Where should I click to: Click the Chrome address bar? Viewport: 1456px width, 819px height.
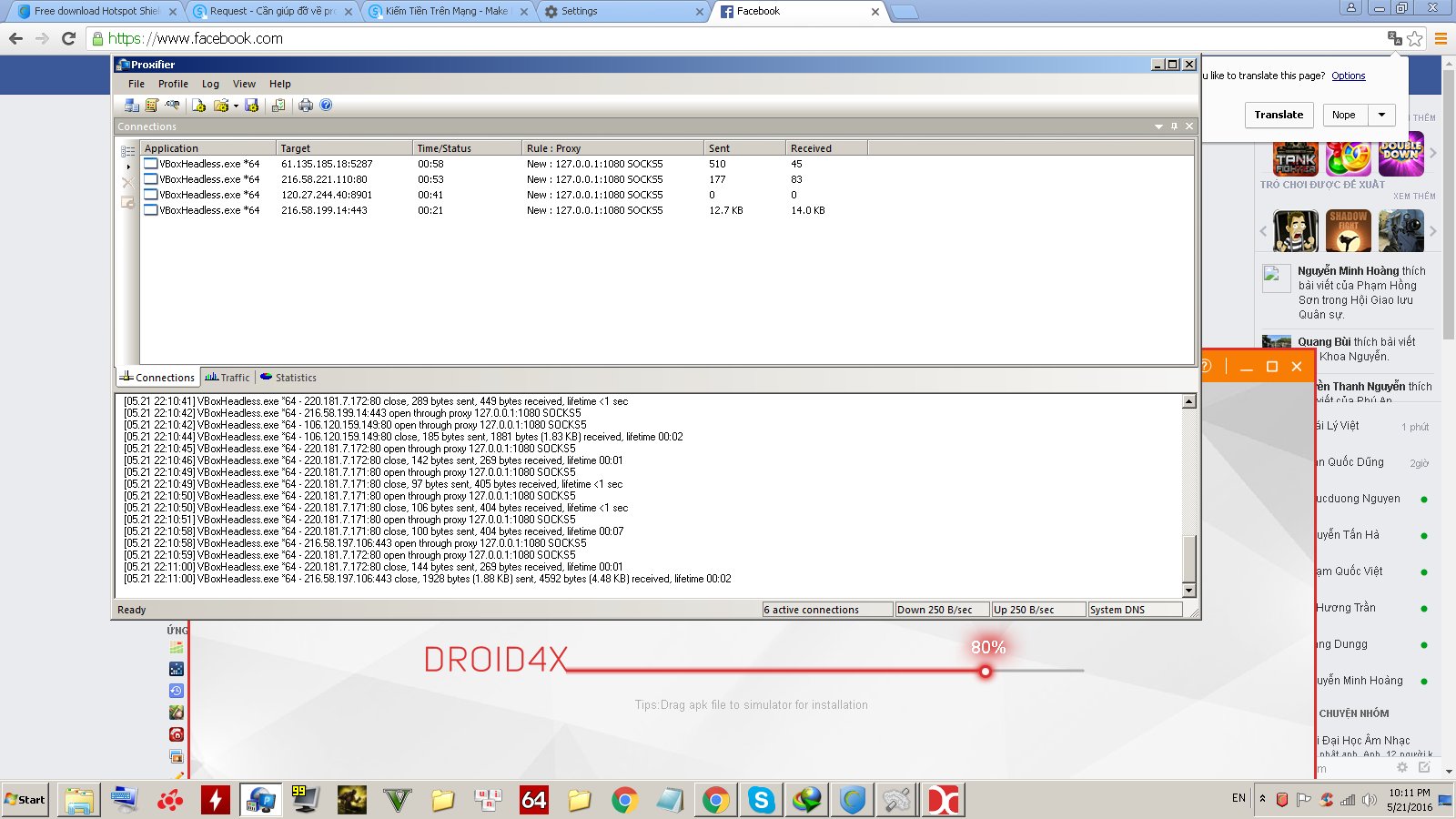[x=737, y=38]
